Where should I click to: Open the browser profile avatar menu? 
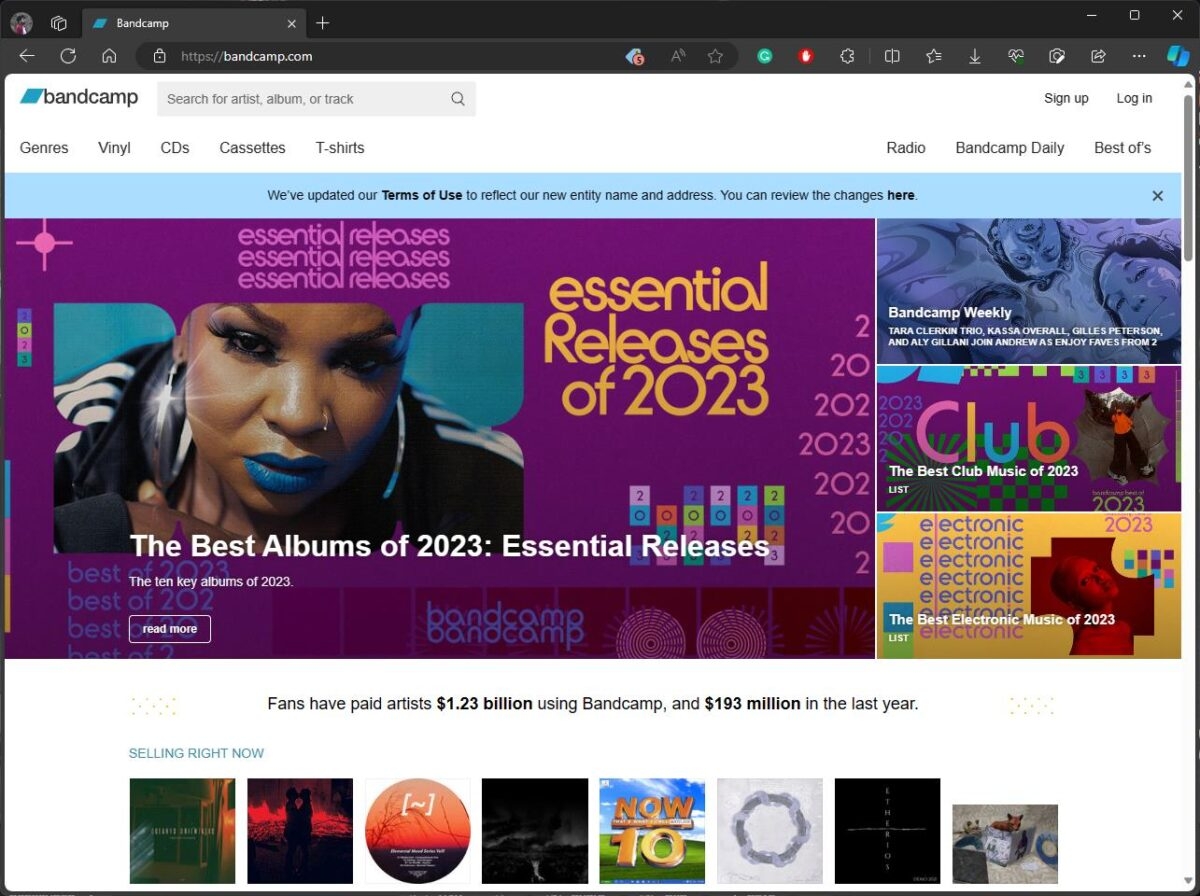point(20,22)
